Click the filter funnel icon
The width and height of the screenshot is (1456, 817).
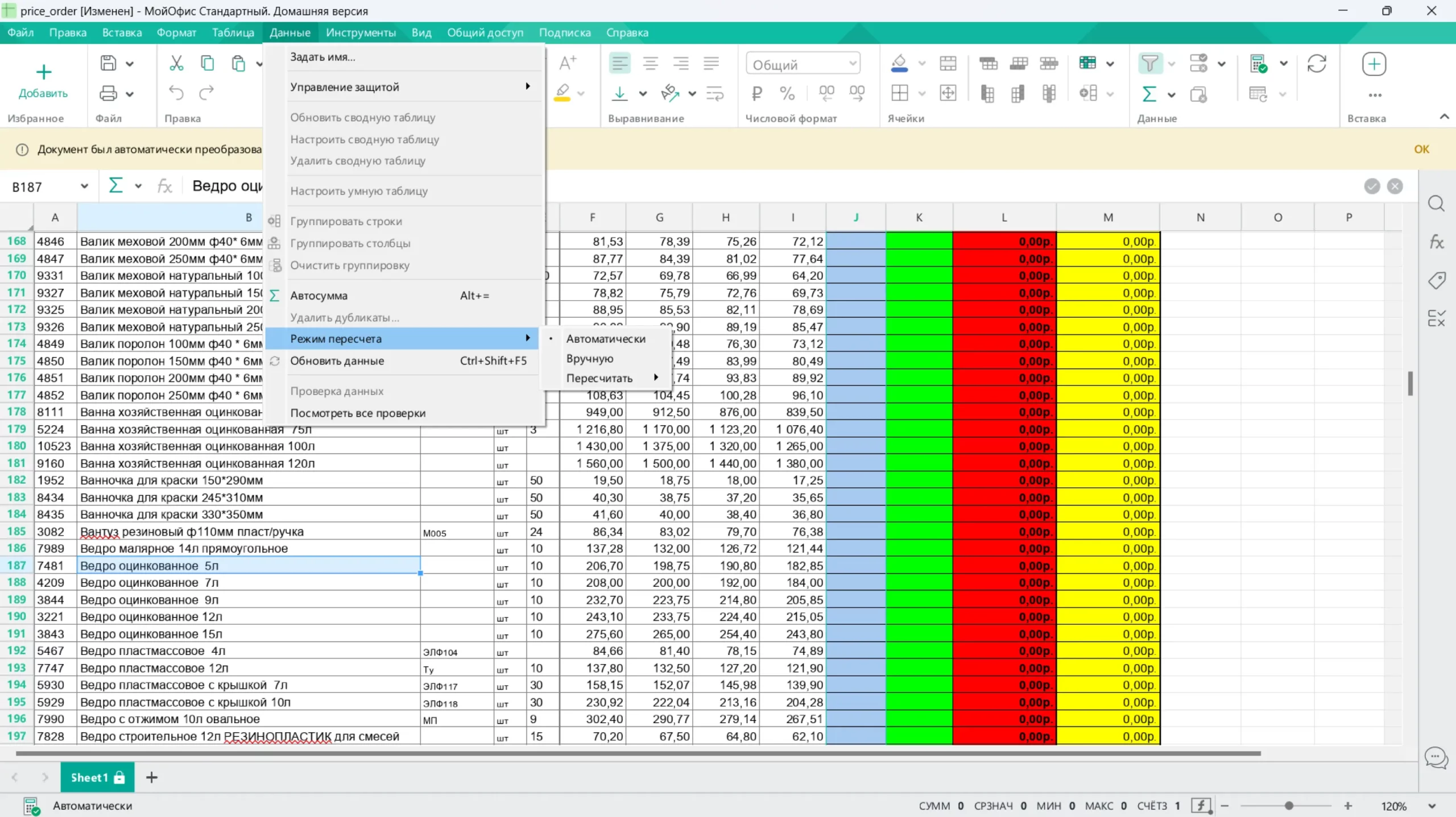[x=1149, y=63]
